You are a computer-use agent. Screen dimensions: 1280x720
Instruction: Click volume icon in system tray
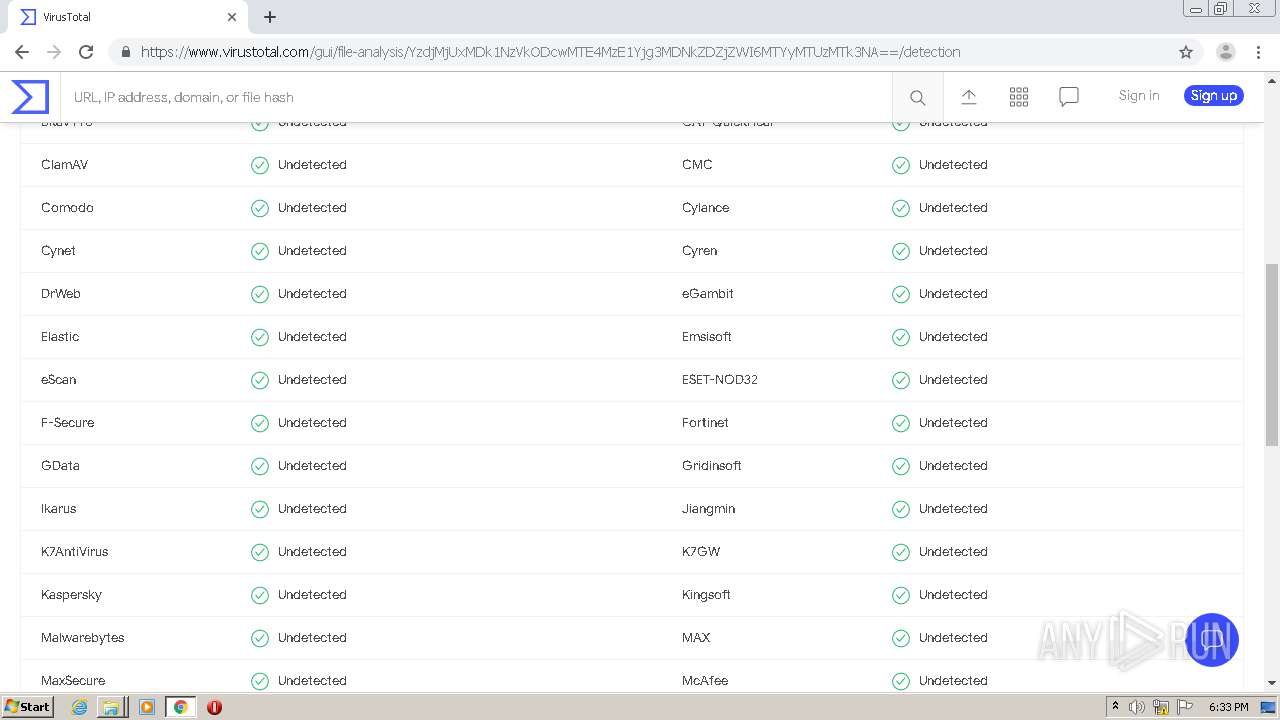[1137, 707]
